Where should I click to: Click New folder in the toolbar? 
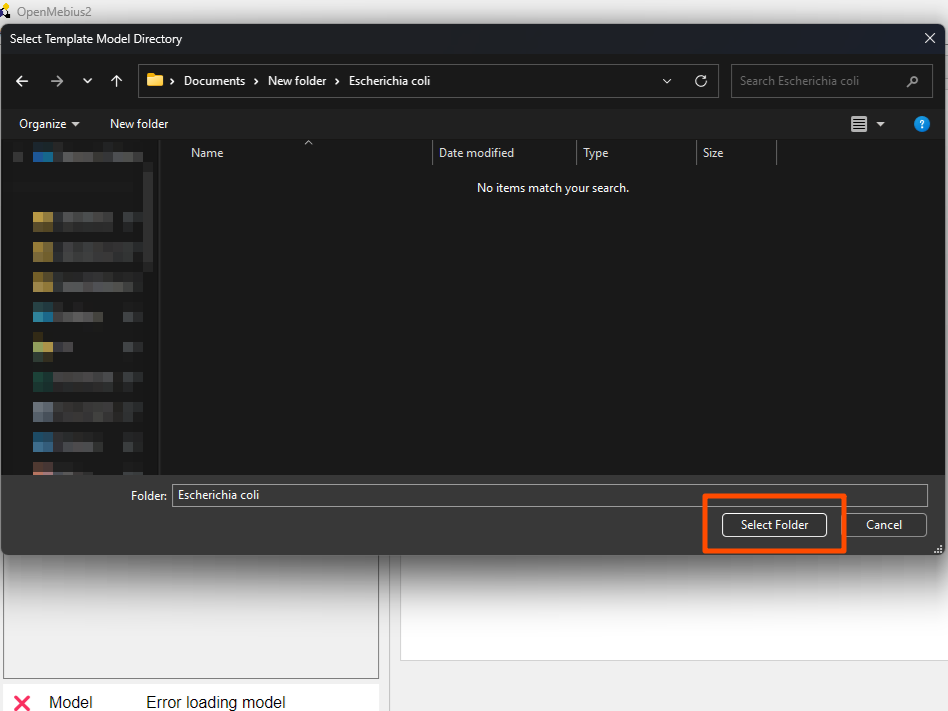point(138,123)
